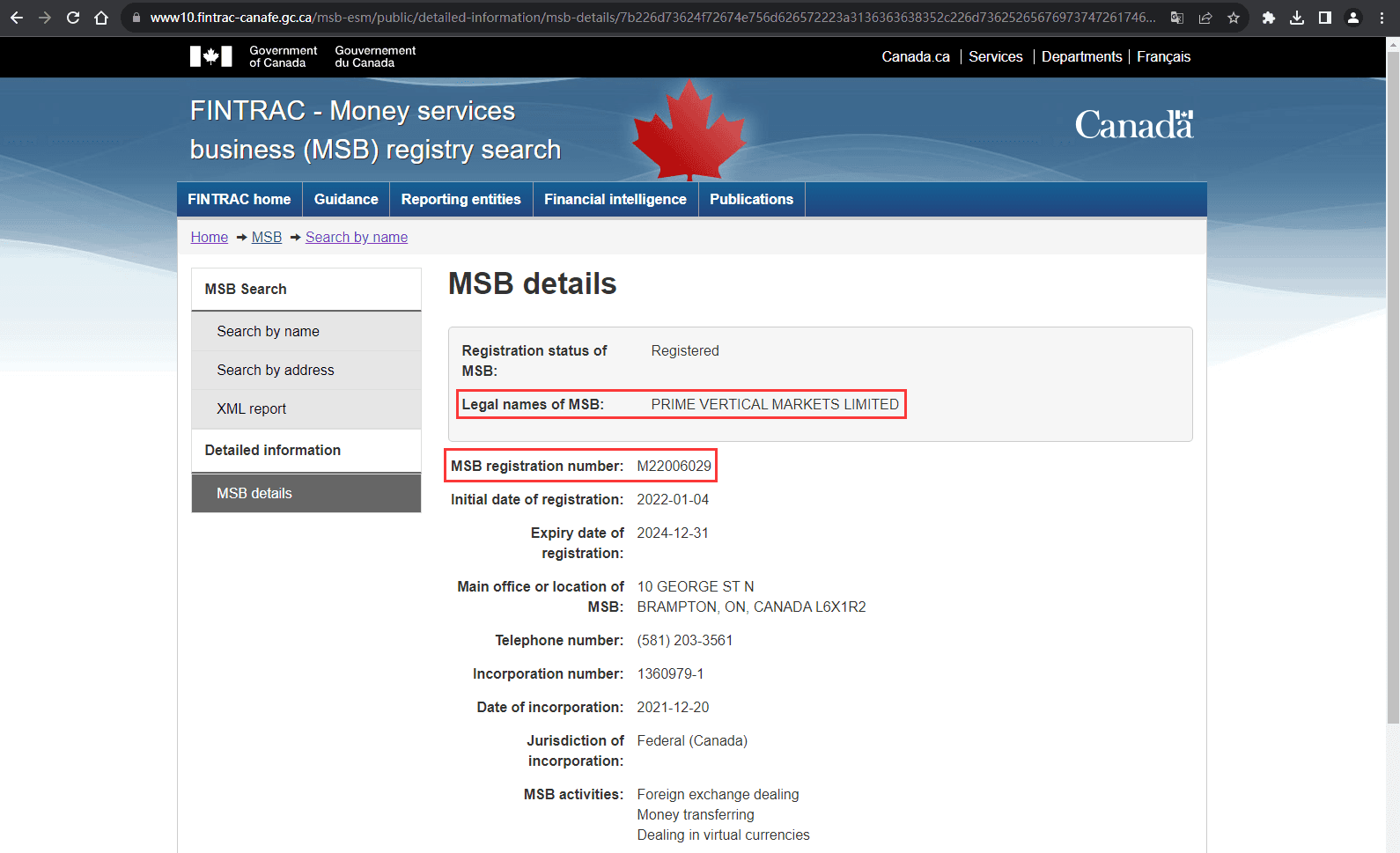The width and height of the screenshot is (1400, 853).
Task: Click the MSB breadcrumb link
Action: (267, 237)
